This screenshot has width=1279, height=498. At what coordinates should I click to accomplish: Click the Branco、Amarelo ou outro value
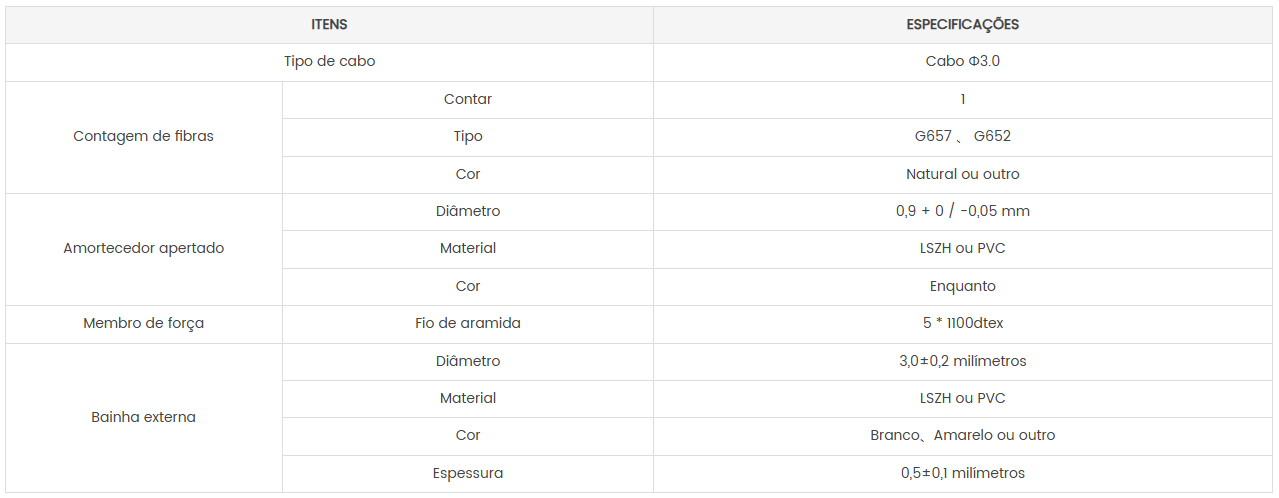point(962,435)
